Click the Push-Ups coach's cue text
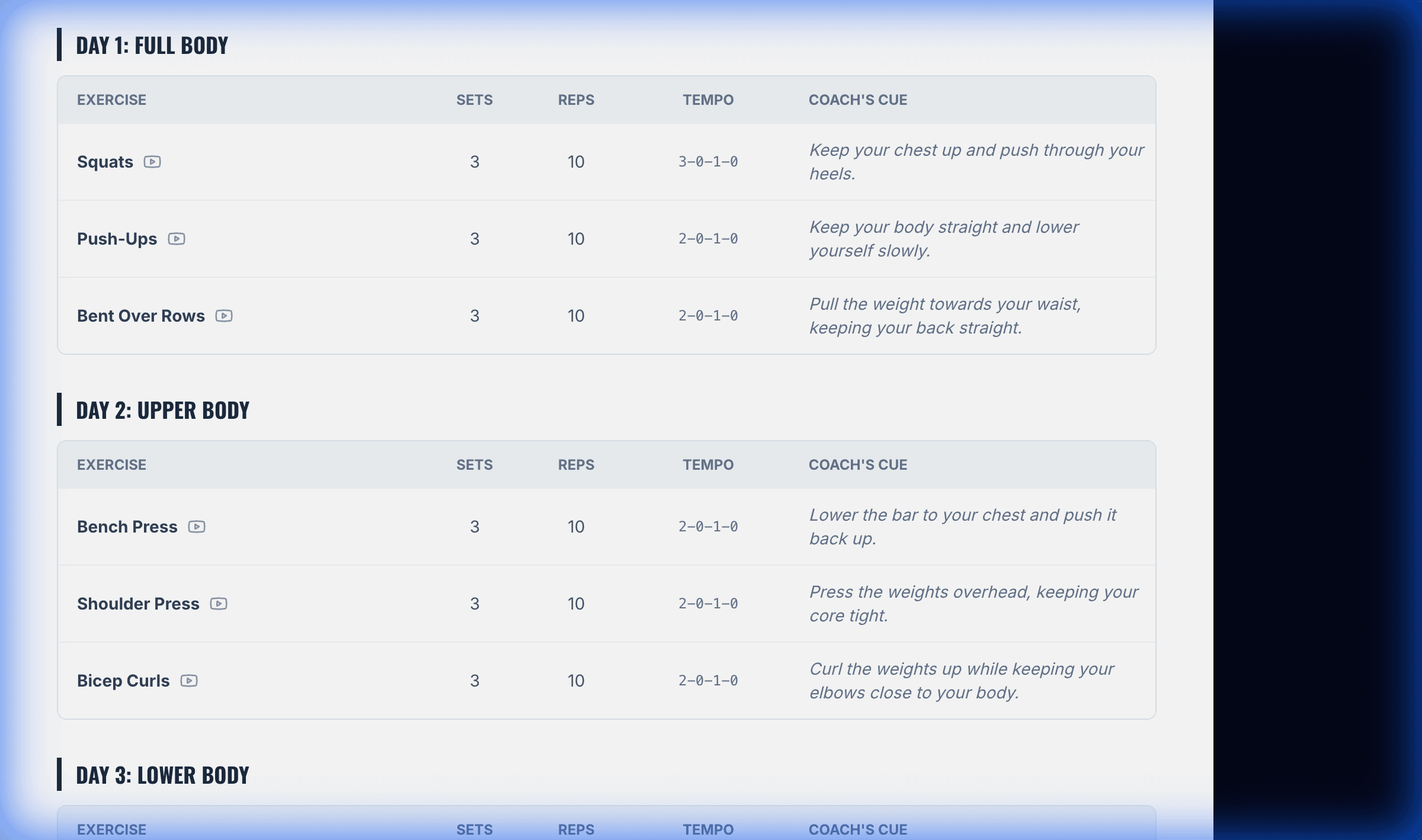Screen dimensions: 1422x840 943,239
